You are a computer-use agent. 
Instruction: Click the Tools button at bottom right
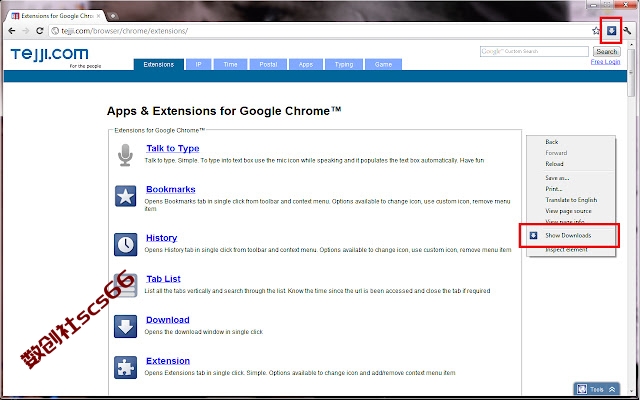[596, 389]
